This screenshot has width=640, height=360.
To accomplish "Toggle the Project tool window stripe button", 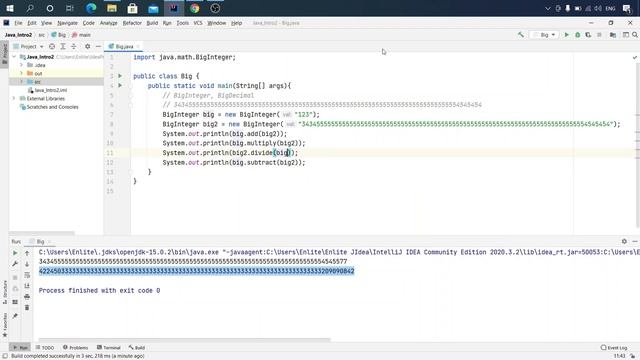I will [4, 53].
